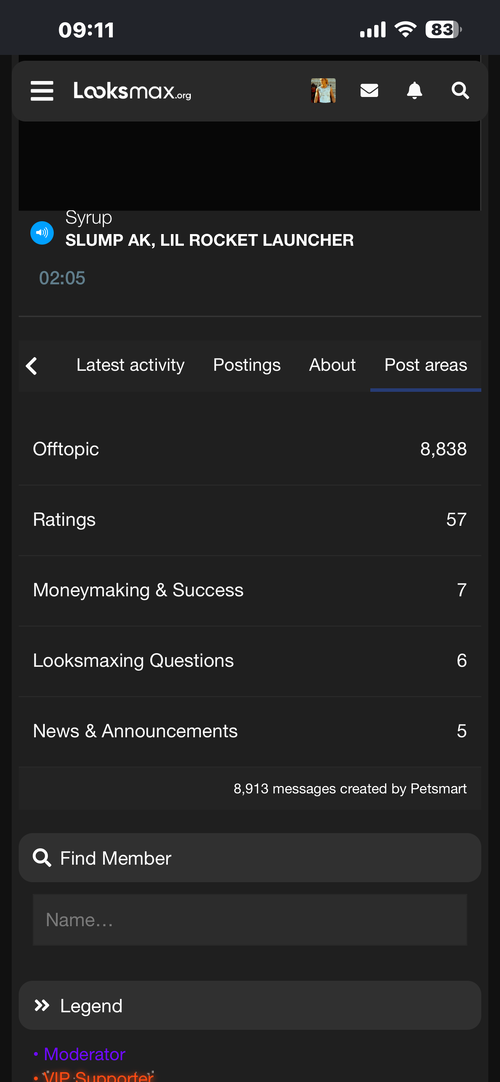The height and width of the screenshot is (1082, 500).
Task: Open the envelope inbox icon
Action: [369, 90]
